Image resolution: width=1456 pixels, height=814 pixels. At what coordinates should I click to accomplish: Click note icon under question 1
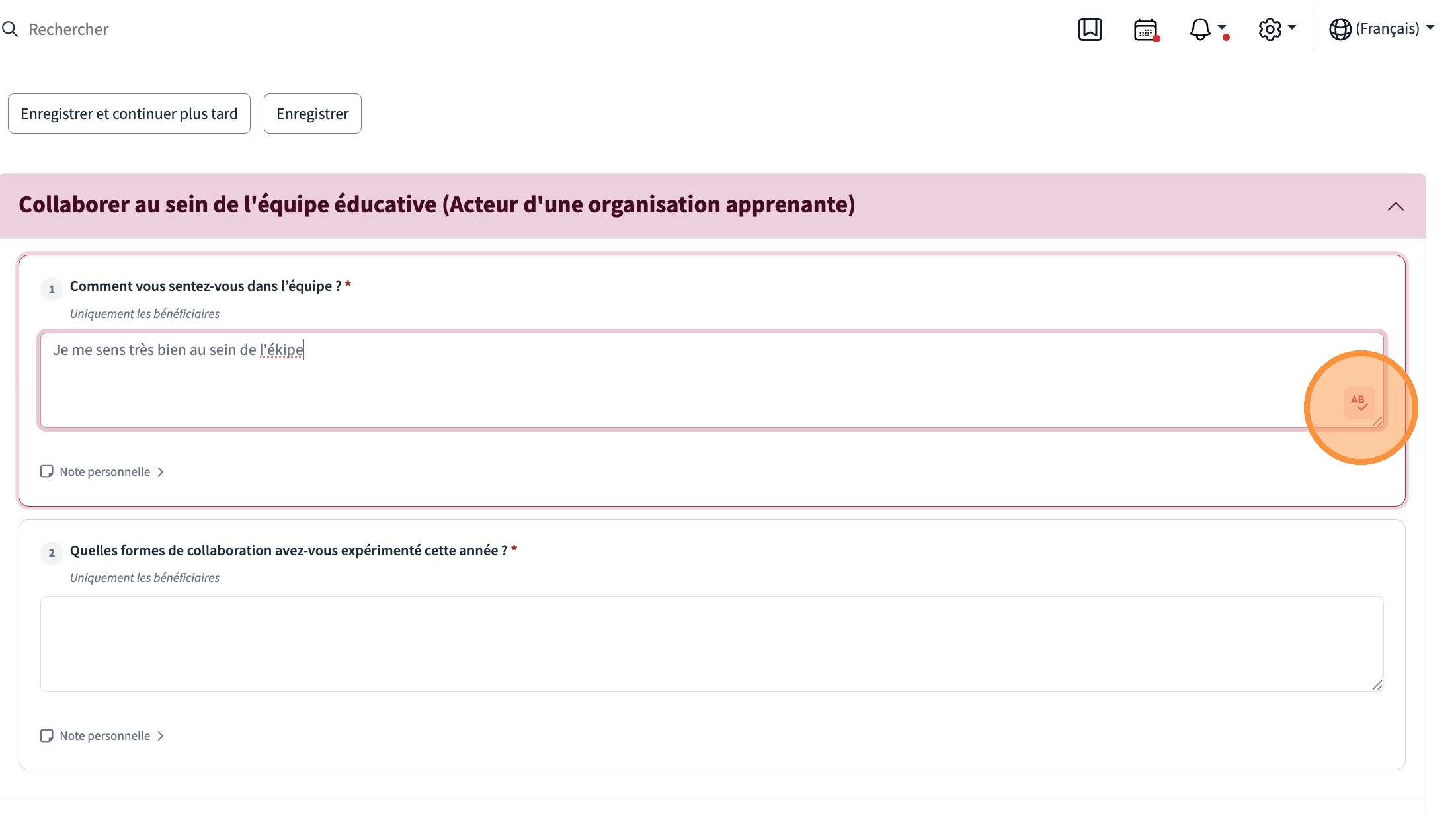[x=46, y=471]
